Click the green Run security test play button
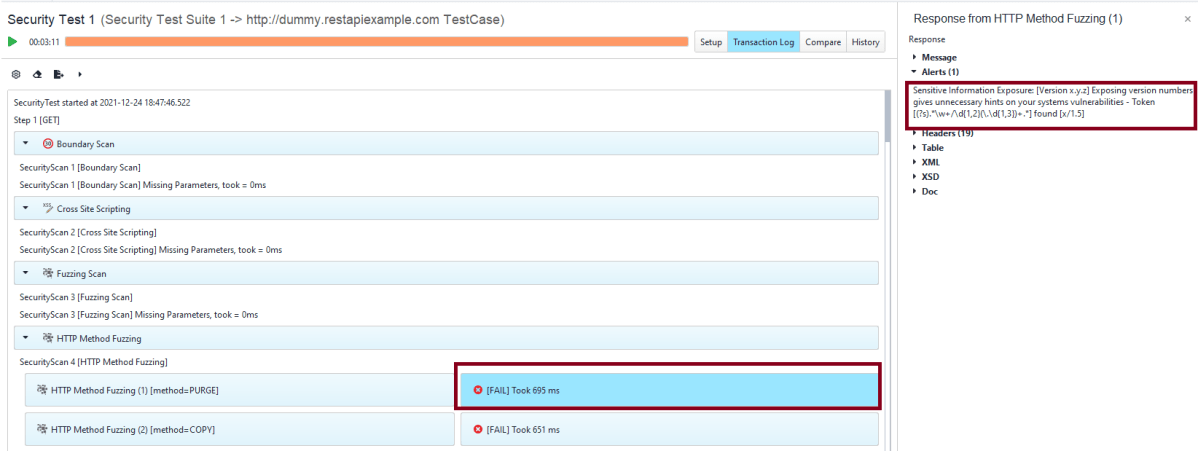1198x451 pixels. tap(13, 42)
